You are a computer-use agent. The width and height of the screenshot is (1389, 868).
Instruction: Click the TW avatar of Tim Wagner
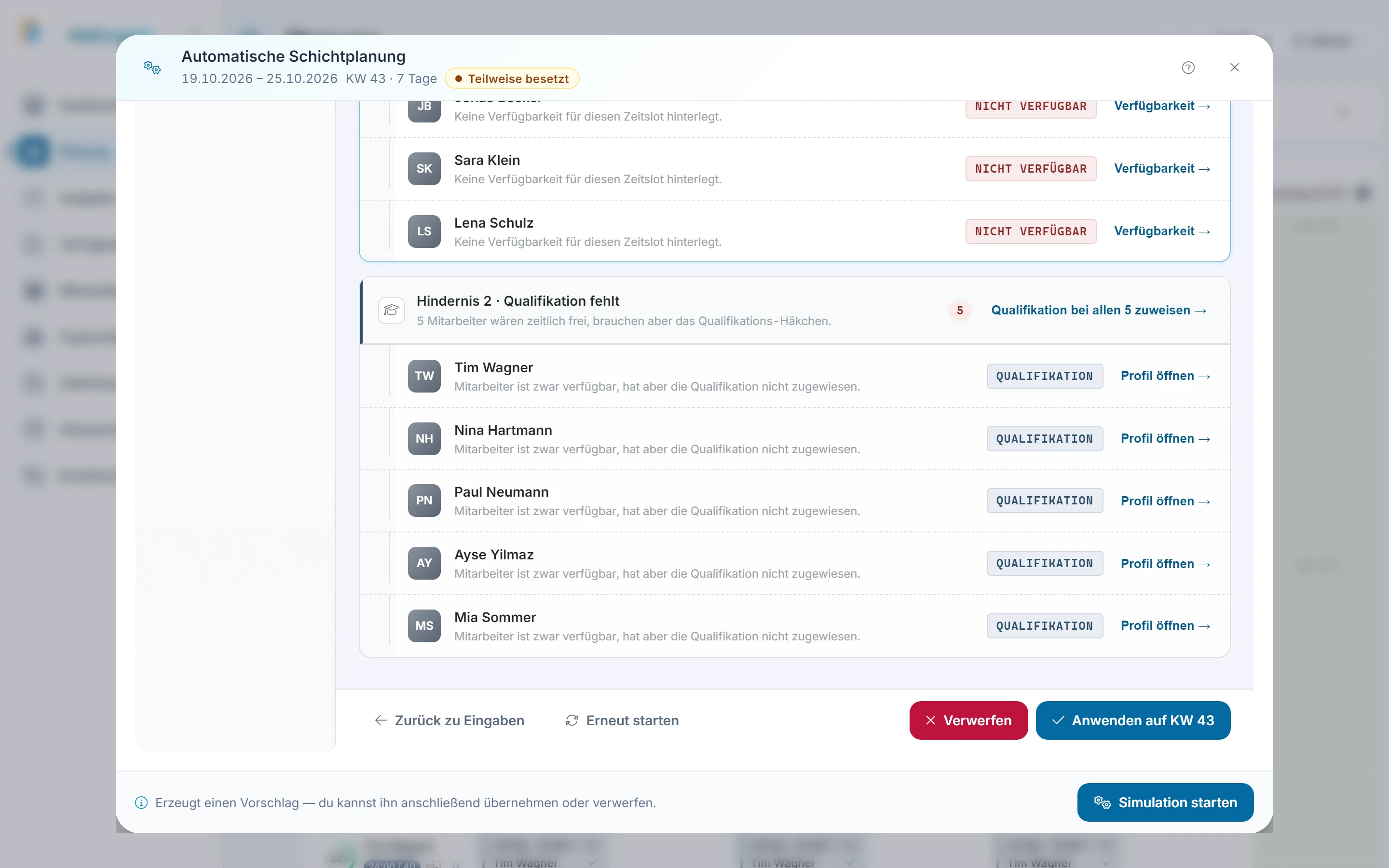[x=424, y=376]
